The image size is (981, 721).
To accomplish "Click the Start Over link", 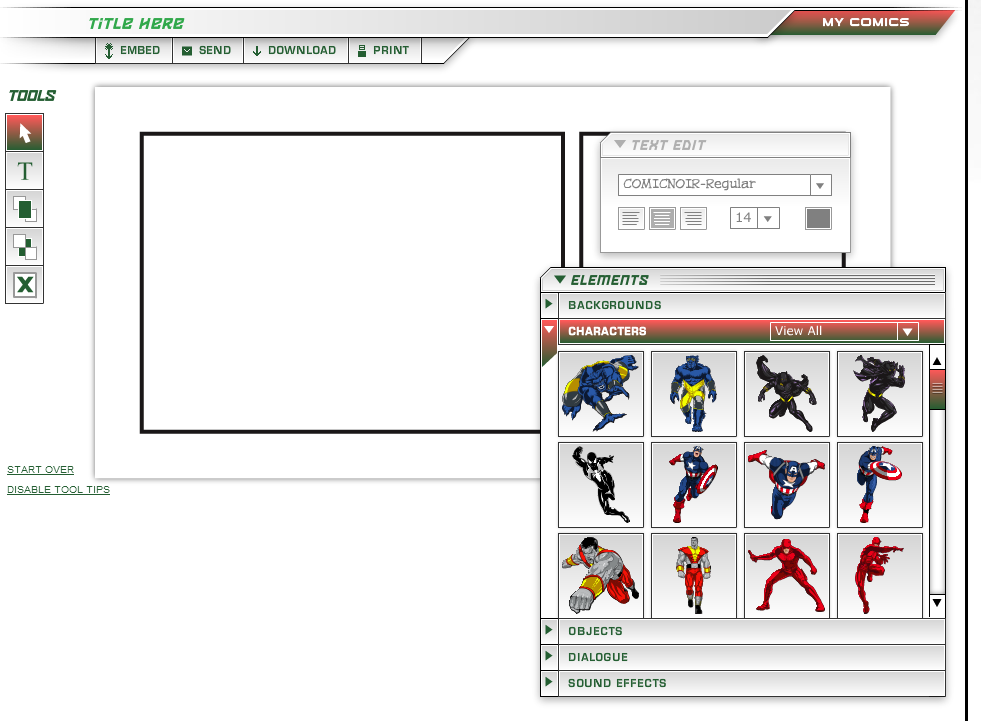I will coord(41,469).
